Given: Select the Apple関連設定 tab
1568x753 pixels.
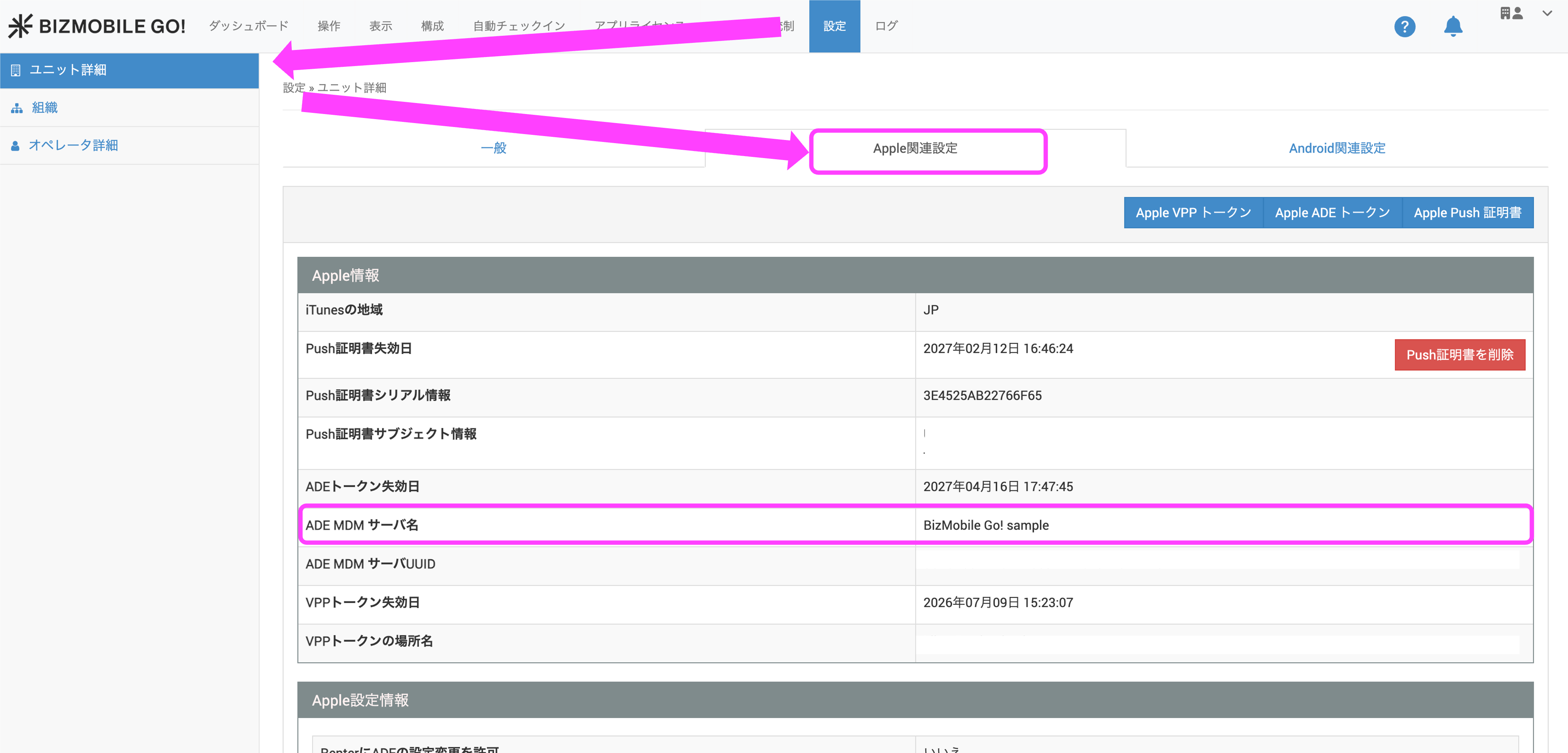Looking at the screenshot, I should [915, 148].
